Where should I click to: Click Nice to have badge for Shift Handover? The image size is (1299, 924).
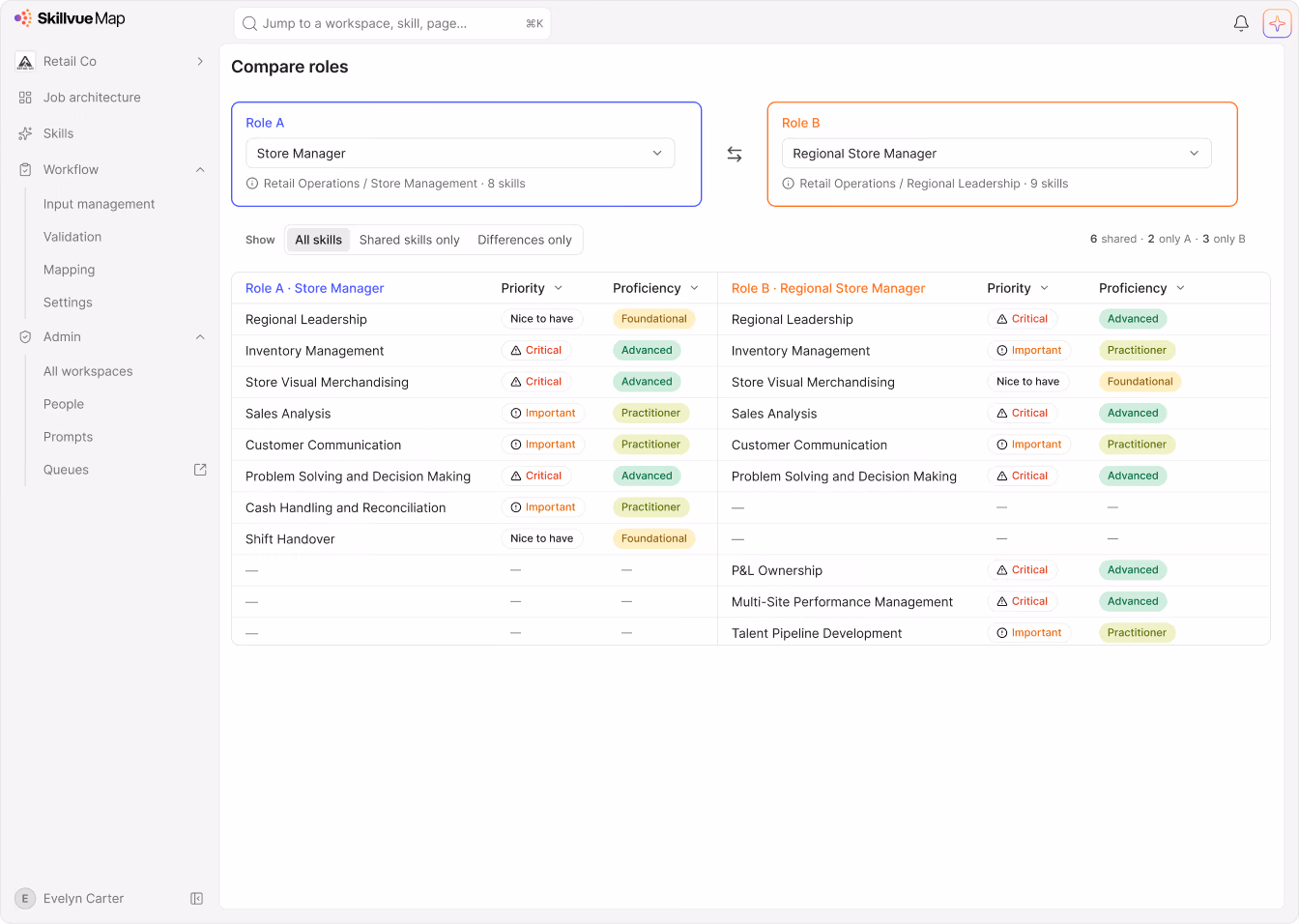click(541, 539)
